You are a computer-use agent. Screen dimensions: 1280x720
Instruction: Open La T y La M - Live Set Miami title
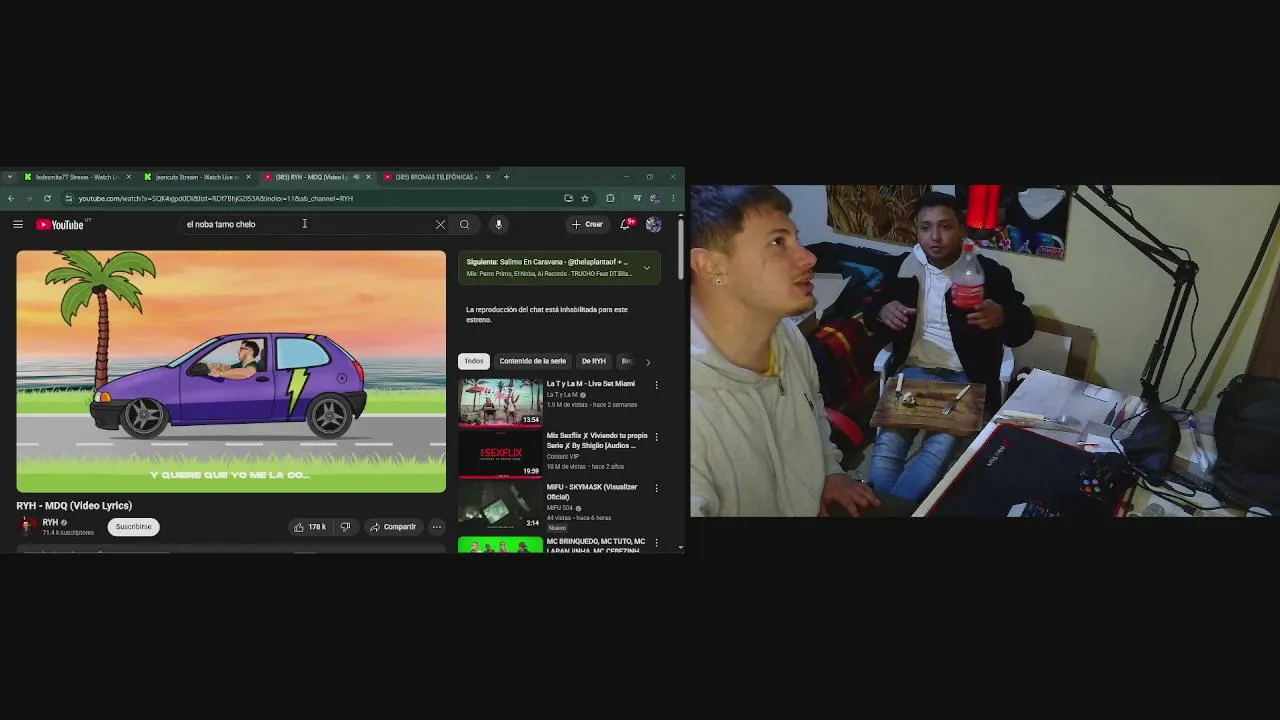click(x=590, y=384)
